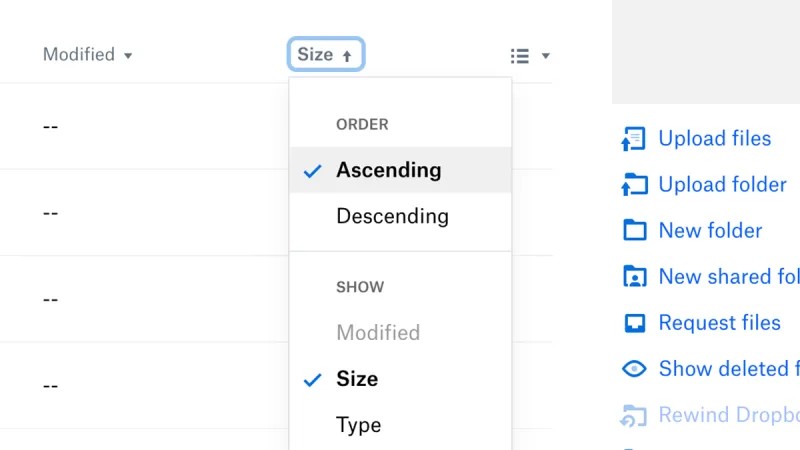
Task: Click the Size column sort arrow
Action: click(x=347, y=56)
